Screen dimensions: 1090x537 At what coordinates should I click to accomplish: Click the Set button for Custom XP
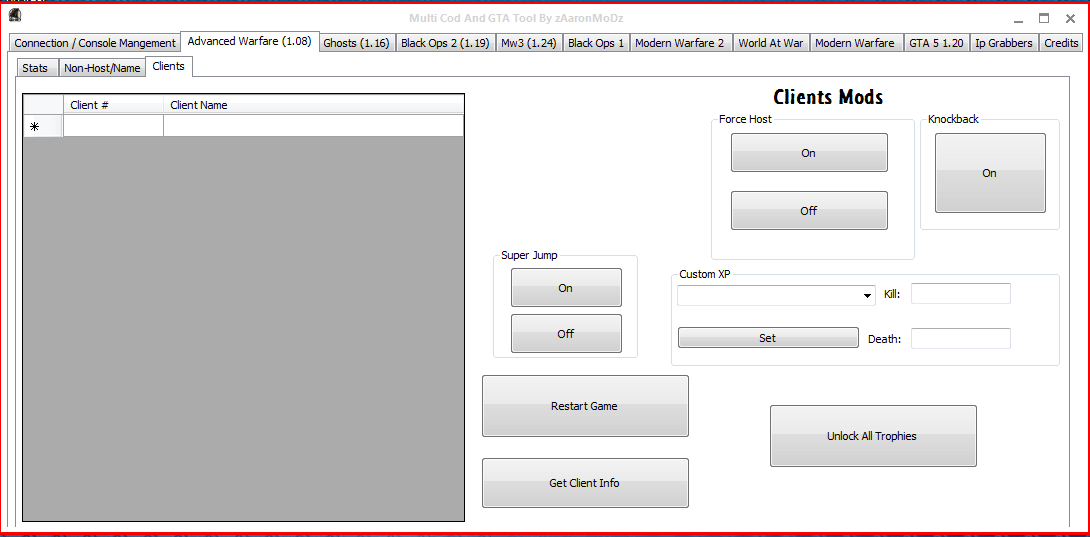[x=768, y=338]
